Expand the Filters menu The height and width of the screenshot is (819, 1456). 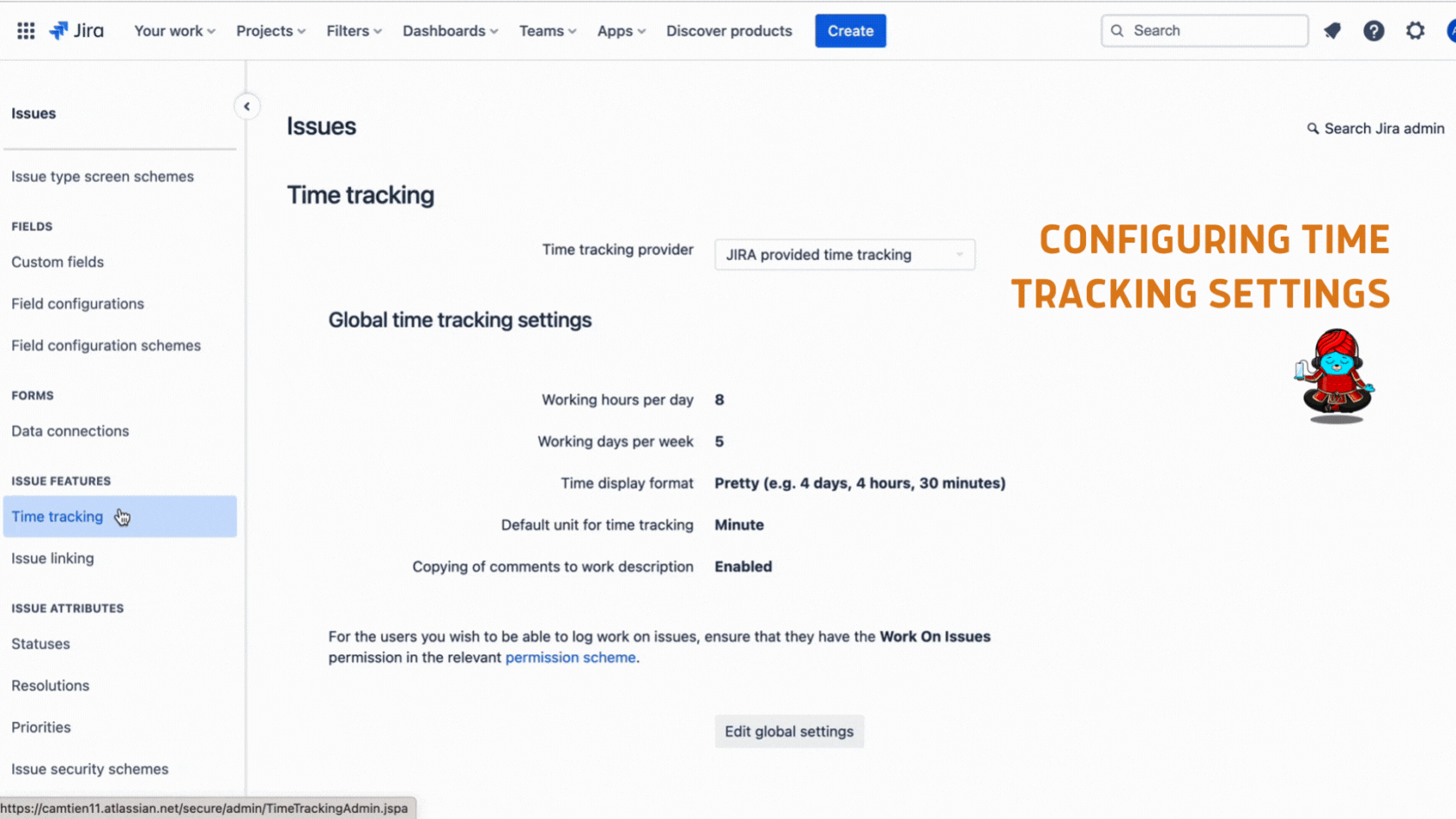tap(353, 30)
